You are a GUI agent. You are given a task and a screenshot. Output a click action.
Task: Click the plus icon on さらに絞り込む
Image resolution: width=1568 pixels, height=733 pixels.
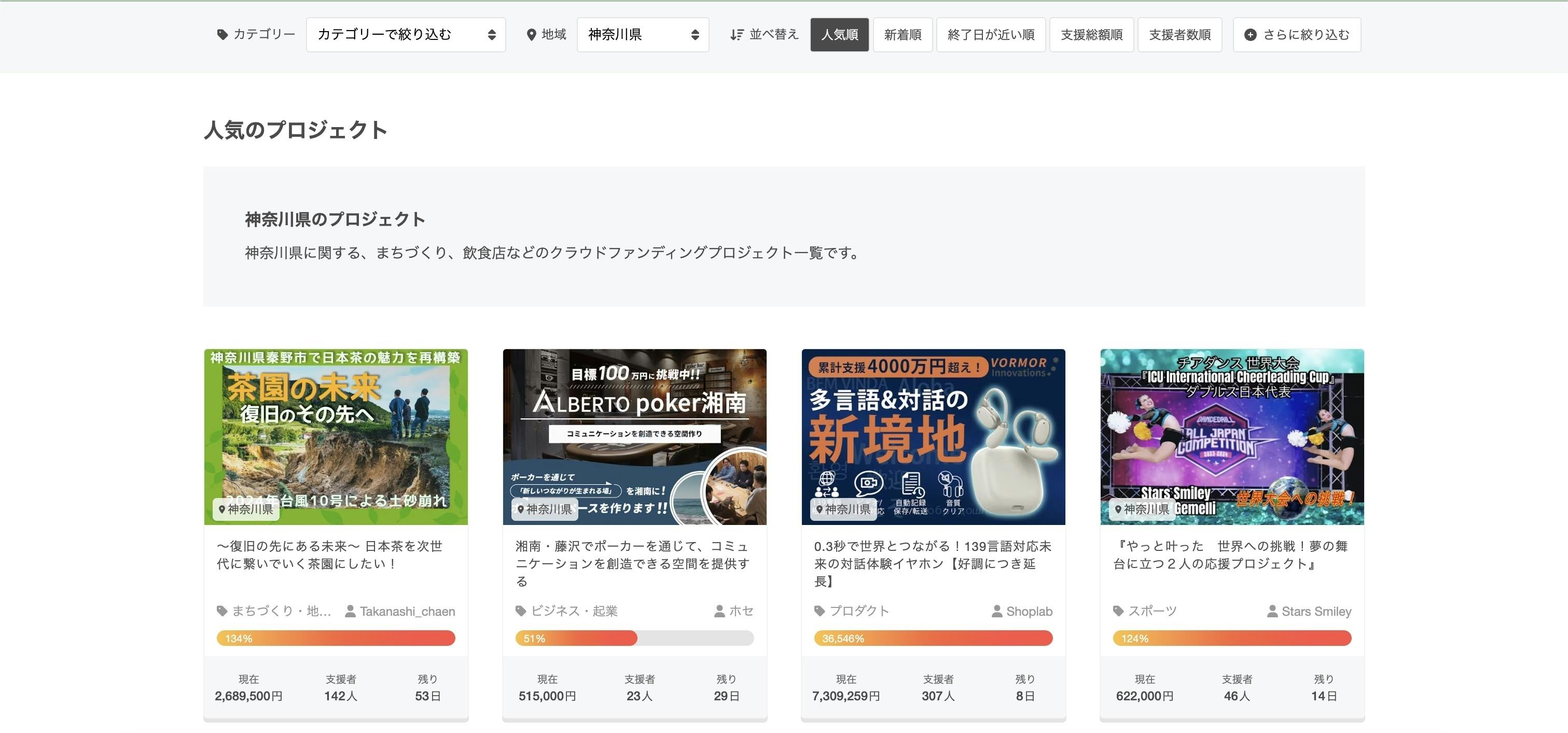click(1250, 35)
